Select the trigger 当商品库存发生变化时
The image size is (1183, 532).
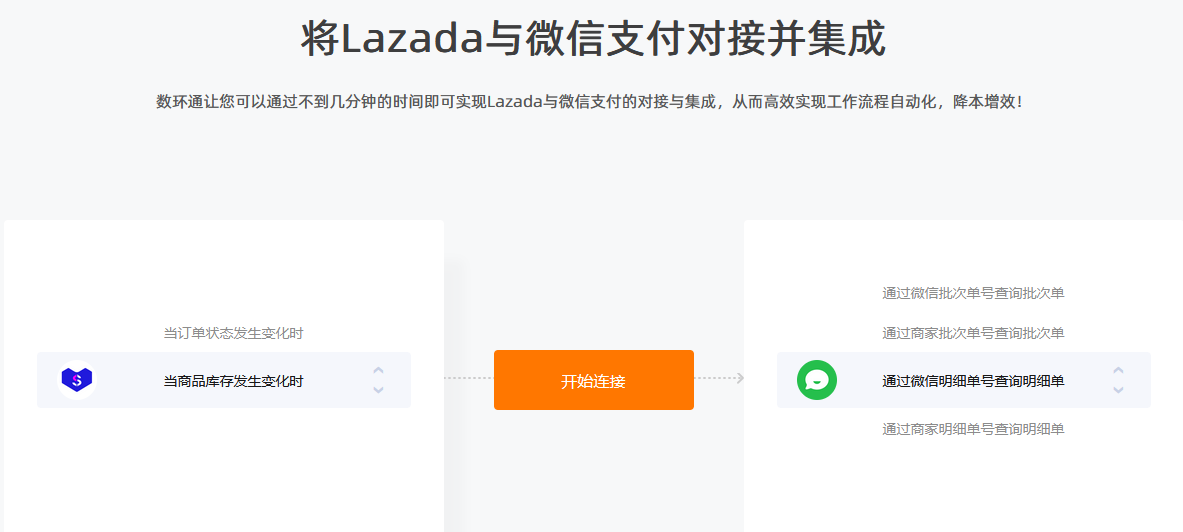(x=234, y=382)
